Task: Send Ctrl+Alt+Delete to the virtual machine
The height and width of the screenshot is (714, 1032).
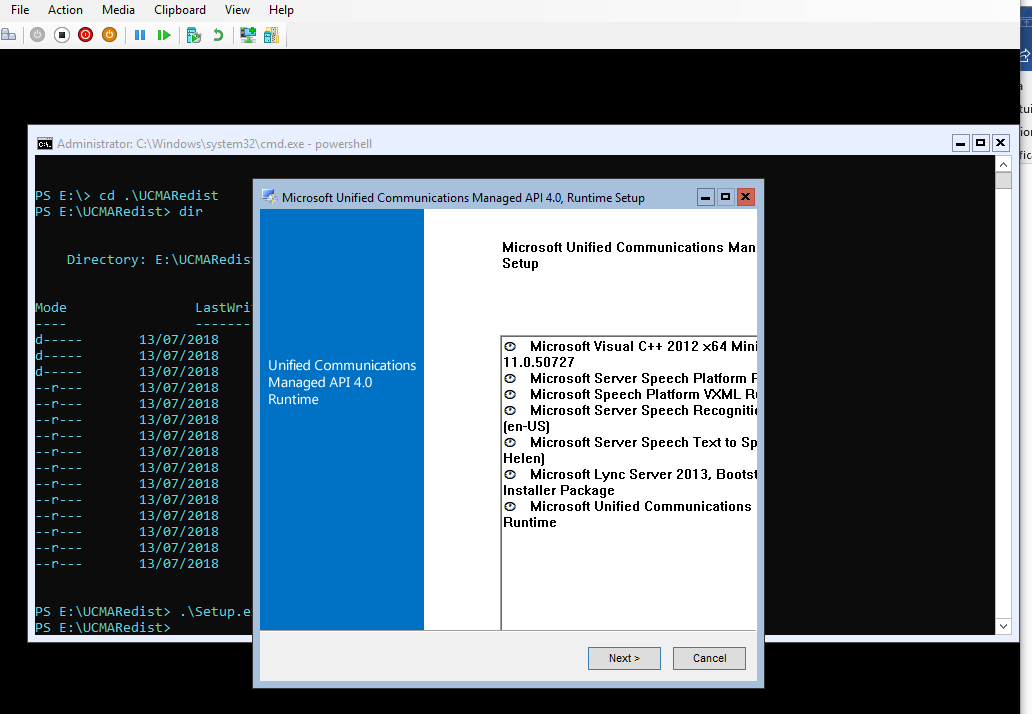Action: 9,35
